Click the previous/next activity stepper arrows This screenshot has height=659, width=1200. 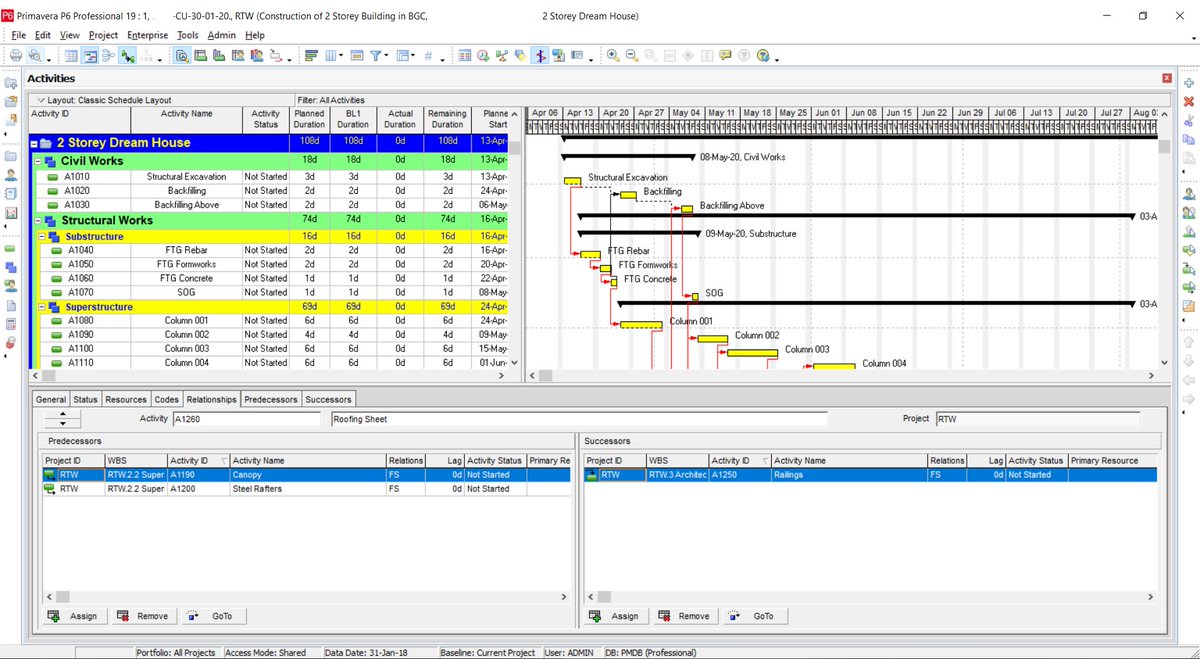(x=62, y=418)
